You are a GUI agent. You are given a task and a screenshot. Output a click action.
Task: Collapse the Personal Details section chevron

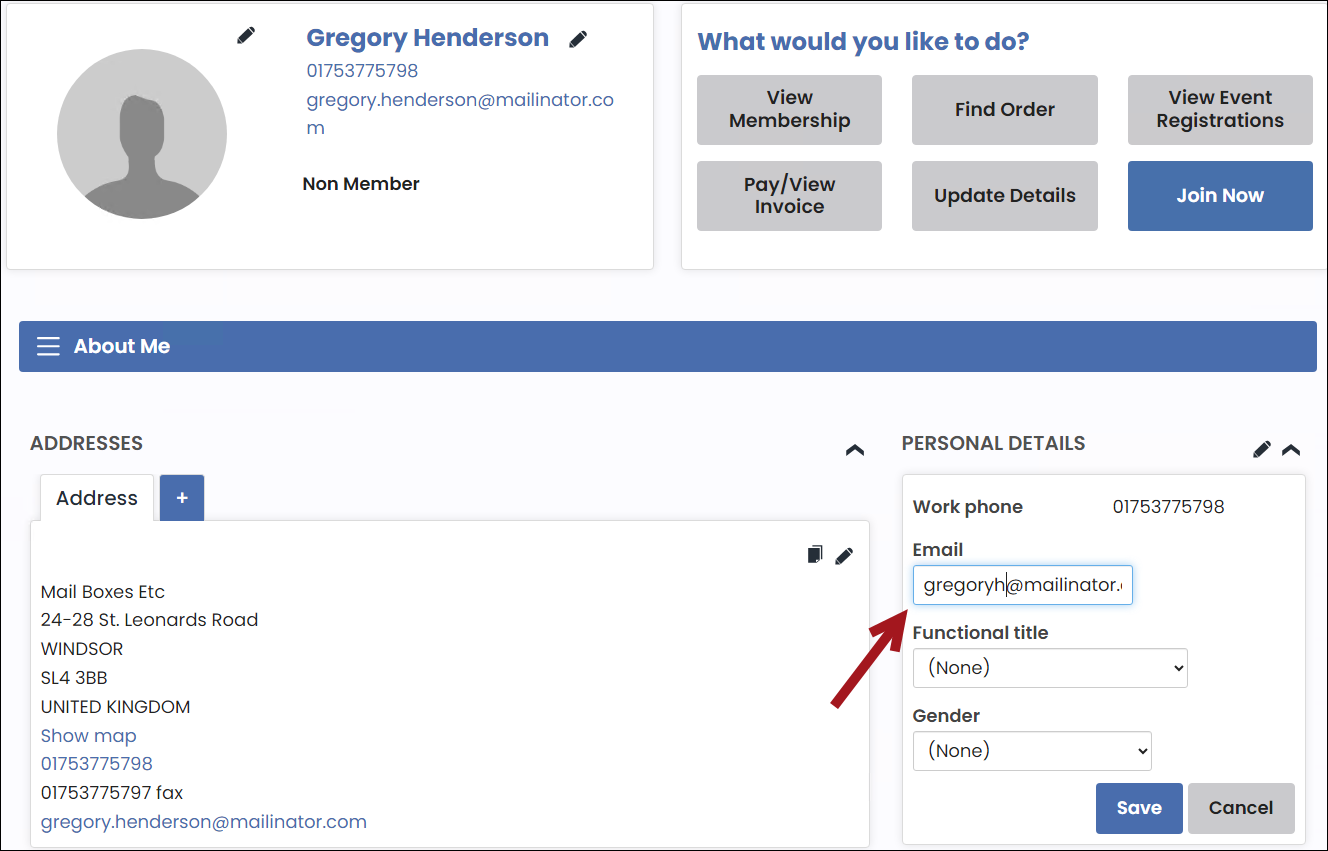point(1291,450)
